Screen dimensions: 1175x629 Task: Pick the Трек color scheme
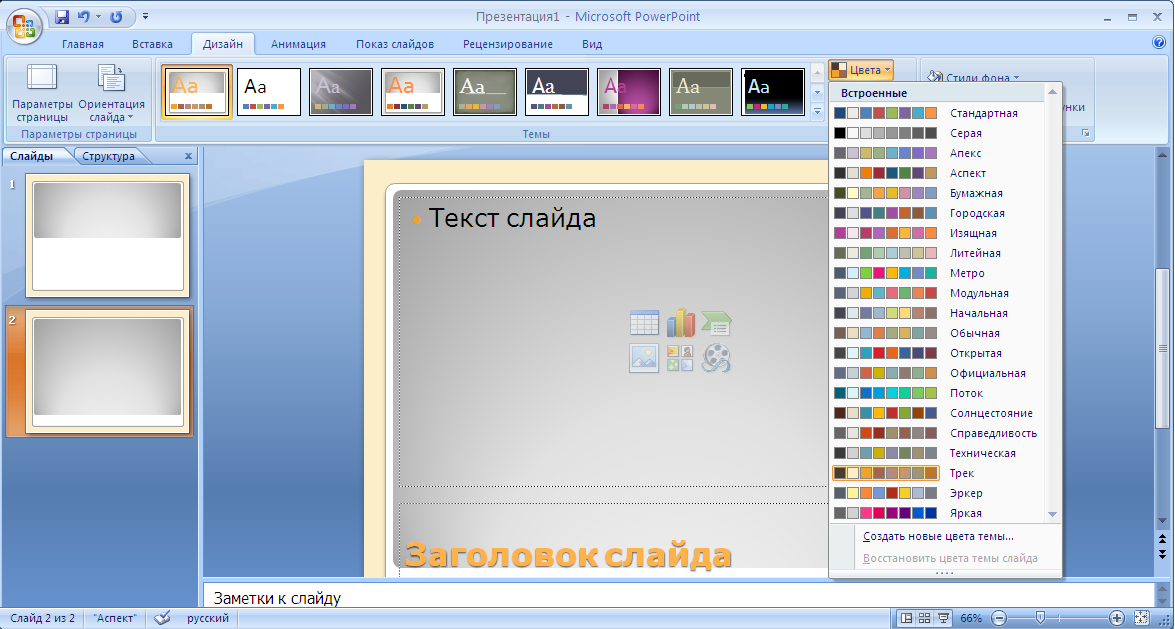938,473
